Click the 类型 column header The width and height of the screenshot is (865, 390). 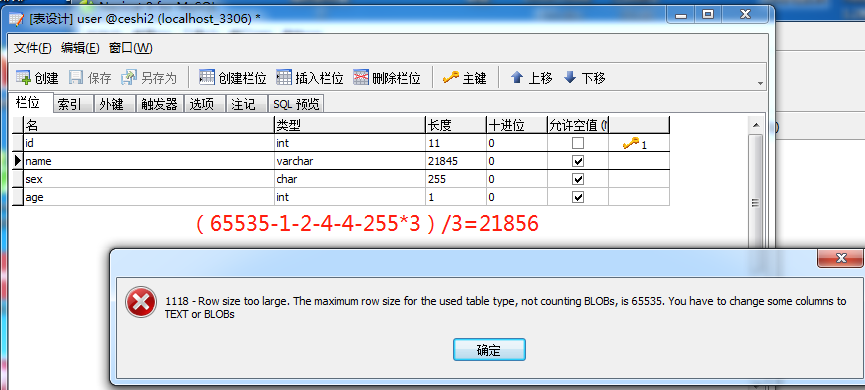coord(350,125)
